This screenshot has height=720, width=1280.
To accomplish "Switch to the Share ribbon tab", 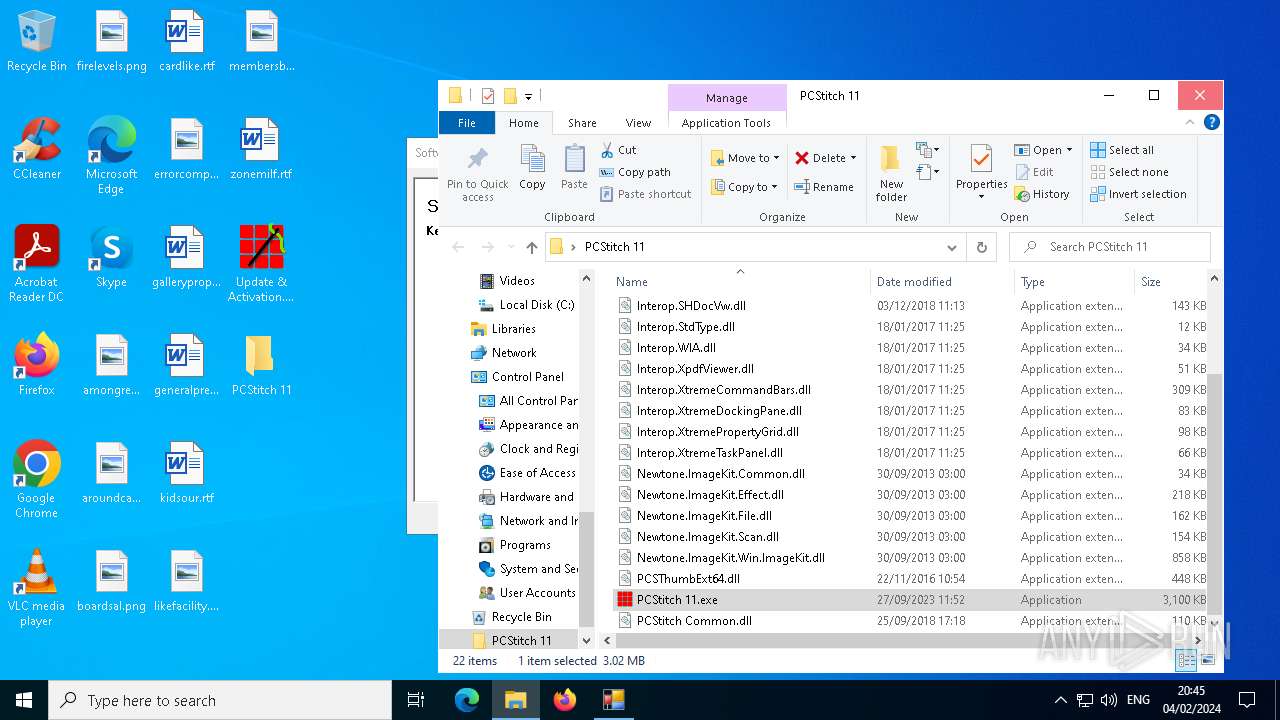I will pyautogui.click(x=582, y=123).
